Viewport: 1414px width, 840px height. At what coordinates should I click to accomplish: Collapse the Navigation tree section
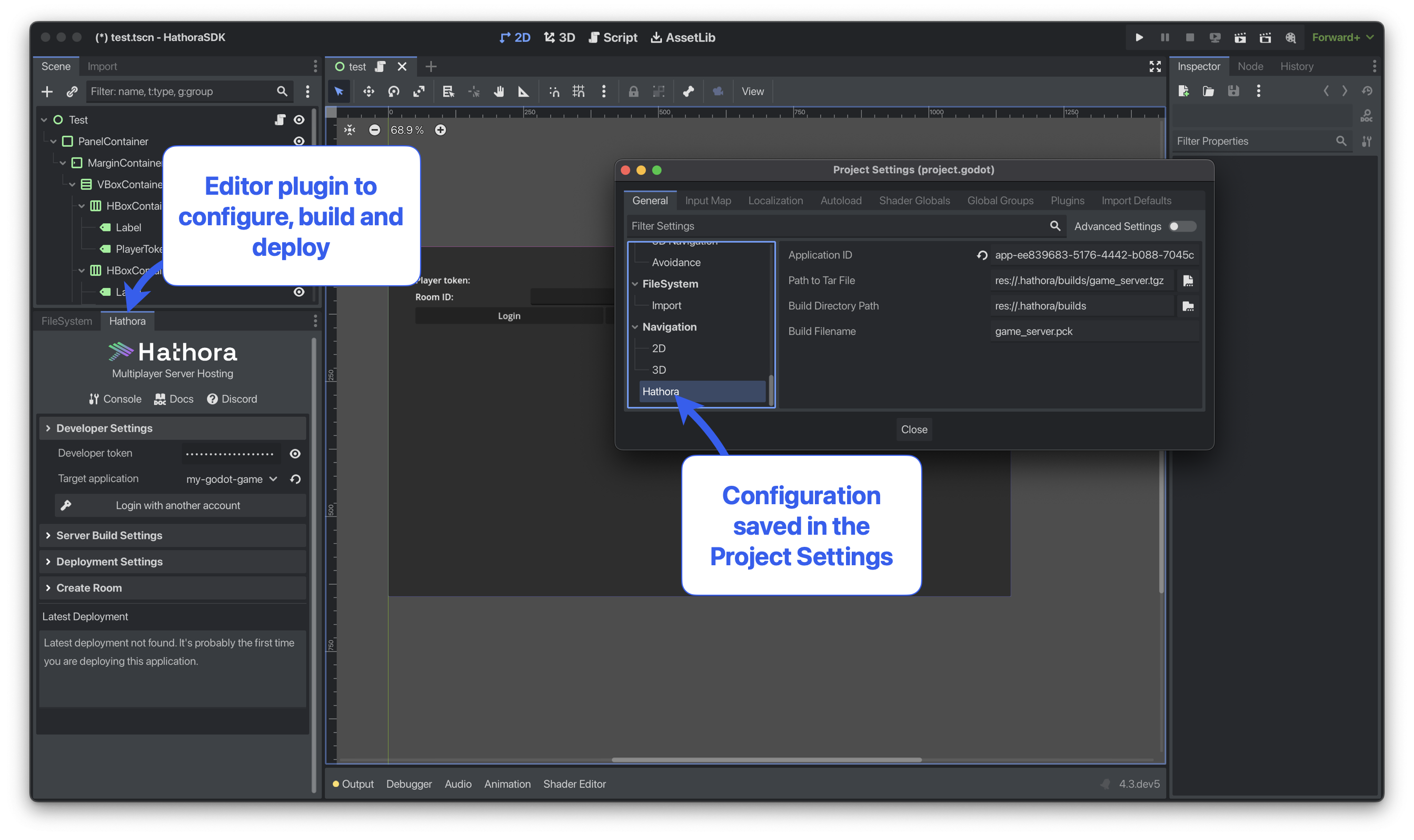[x=635, y=327]
